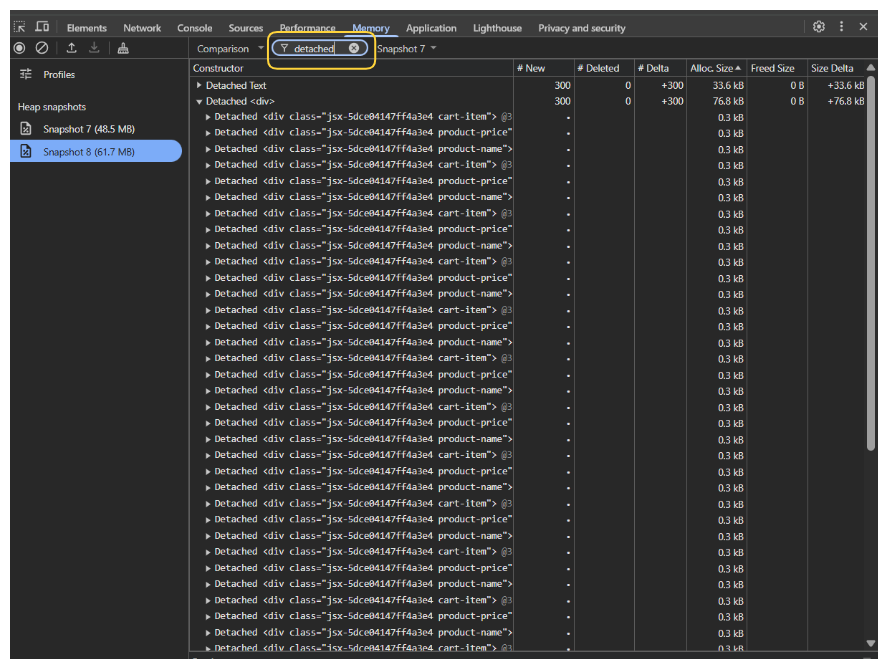Open the Performance tab
Screen dimensions: 887x669
coord(307,28)
